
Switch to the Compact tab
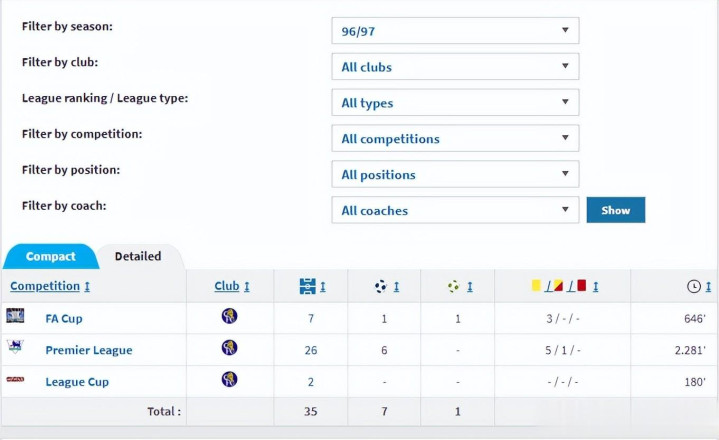(50, 257)
